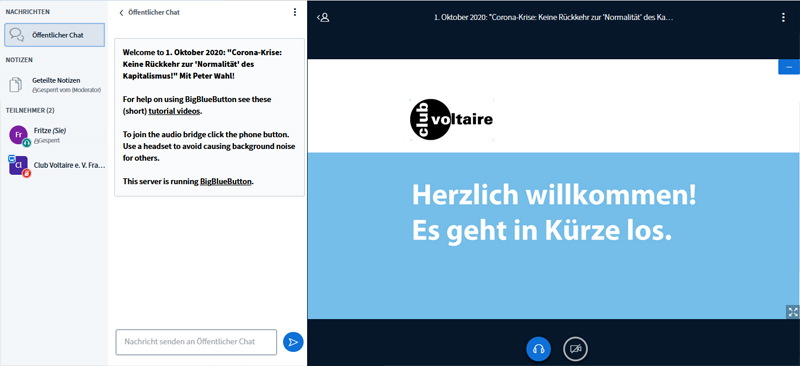Click the Fritze (Sie) name label
The width and height of the screenshot is (800, 366).
click(50, 131)
